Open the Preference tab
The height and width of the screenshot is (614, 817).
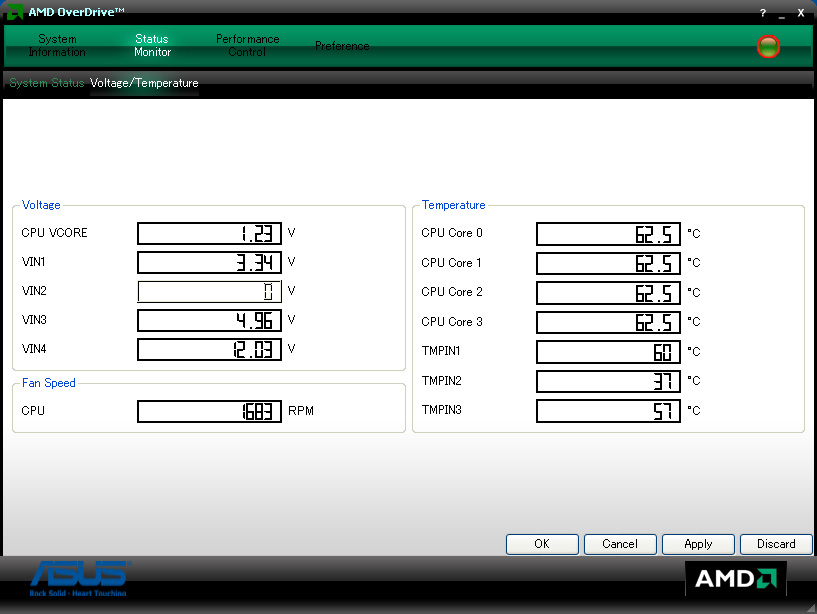click(x=342, y=46)
